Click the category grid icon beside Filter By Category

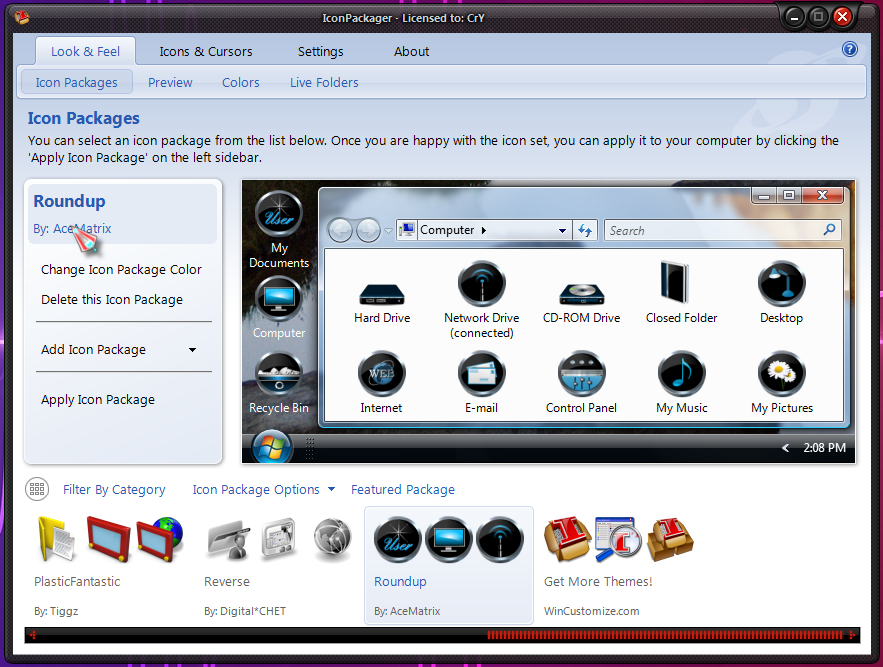tap(37, 489)
